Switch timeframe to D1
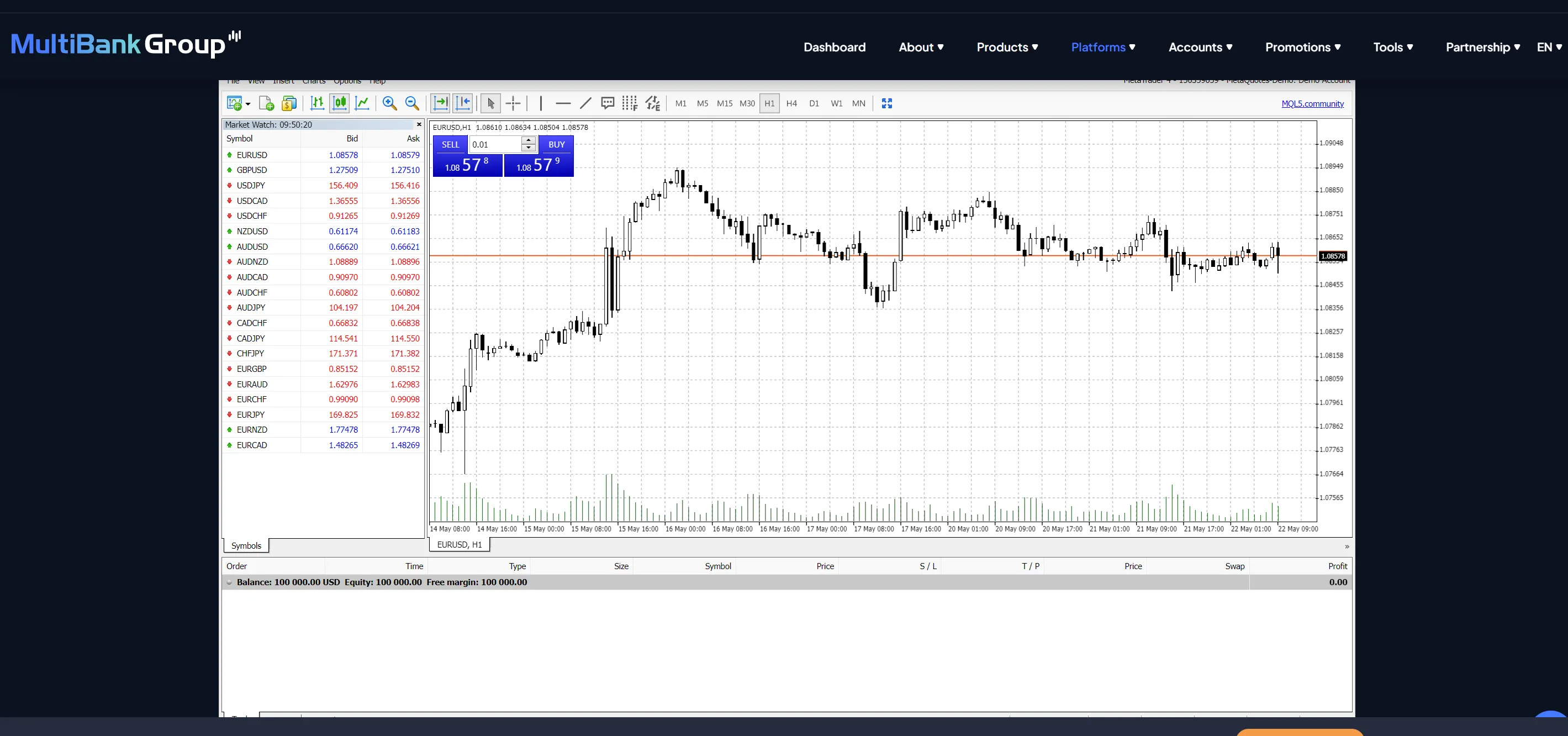This screenshot has width=1568, height=736. pos(814,103)
